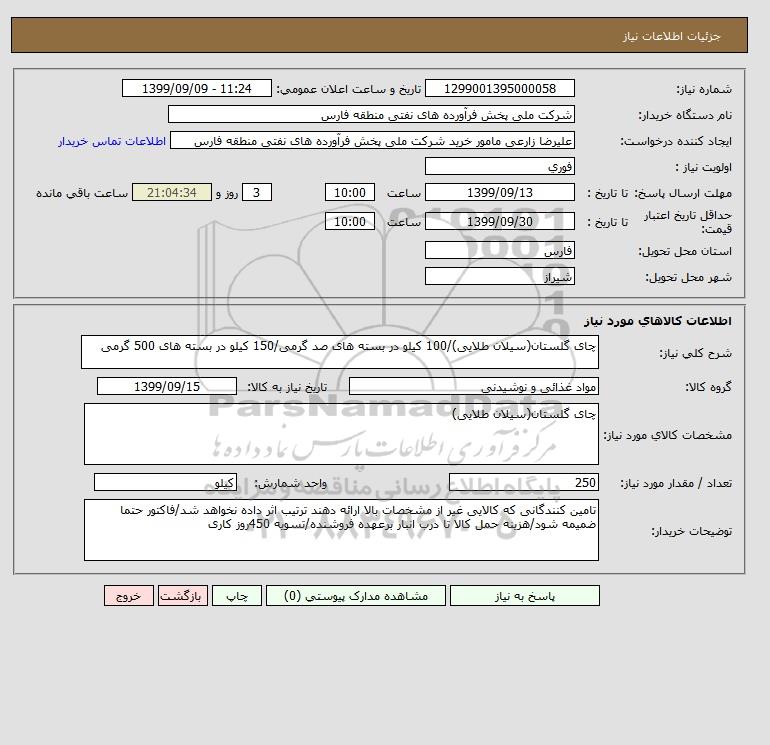Viewport: 770px width, 745px height.
Task: Open 'مشاهده مدارک پیوستی (0)' button
Action: 356,596
